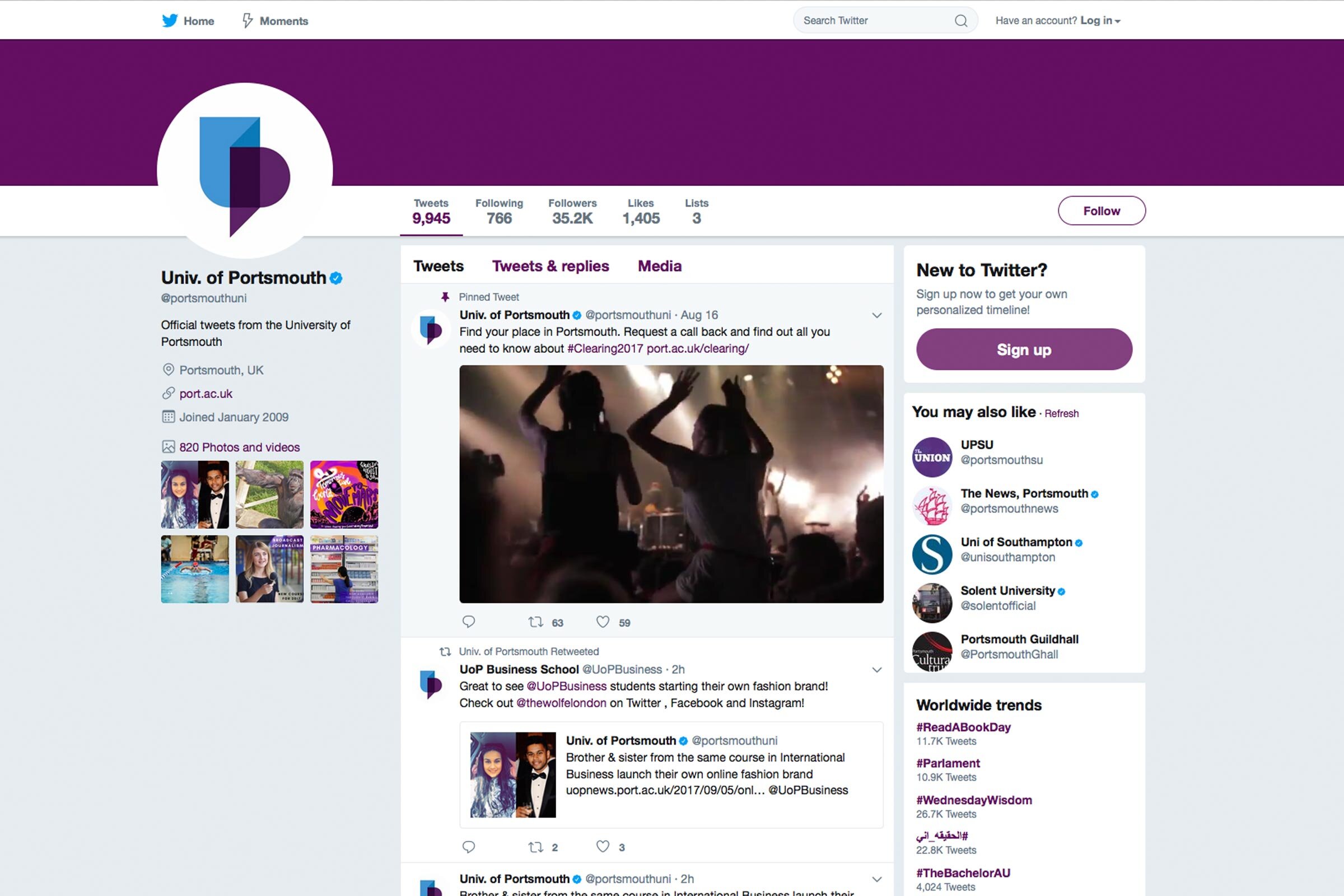Open Solent University avatar
The height and width of the screenshot is (896, 1344).
(x=932, y=603)
